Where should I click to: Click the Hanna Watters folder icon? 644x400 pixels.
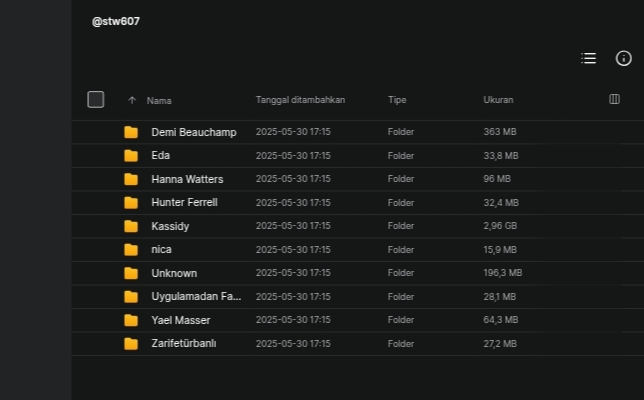(x=131, y=179)
